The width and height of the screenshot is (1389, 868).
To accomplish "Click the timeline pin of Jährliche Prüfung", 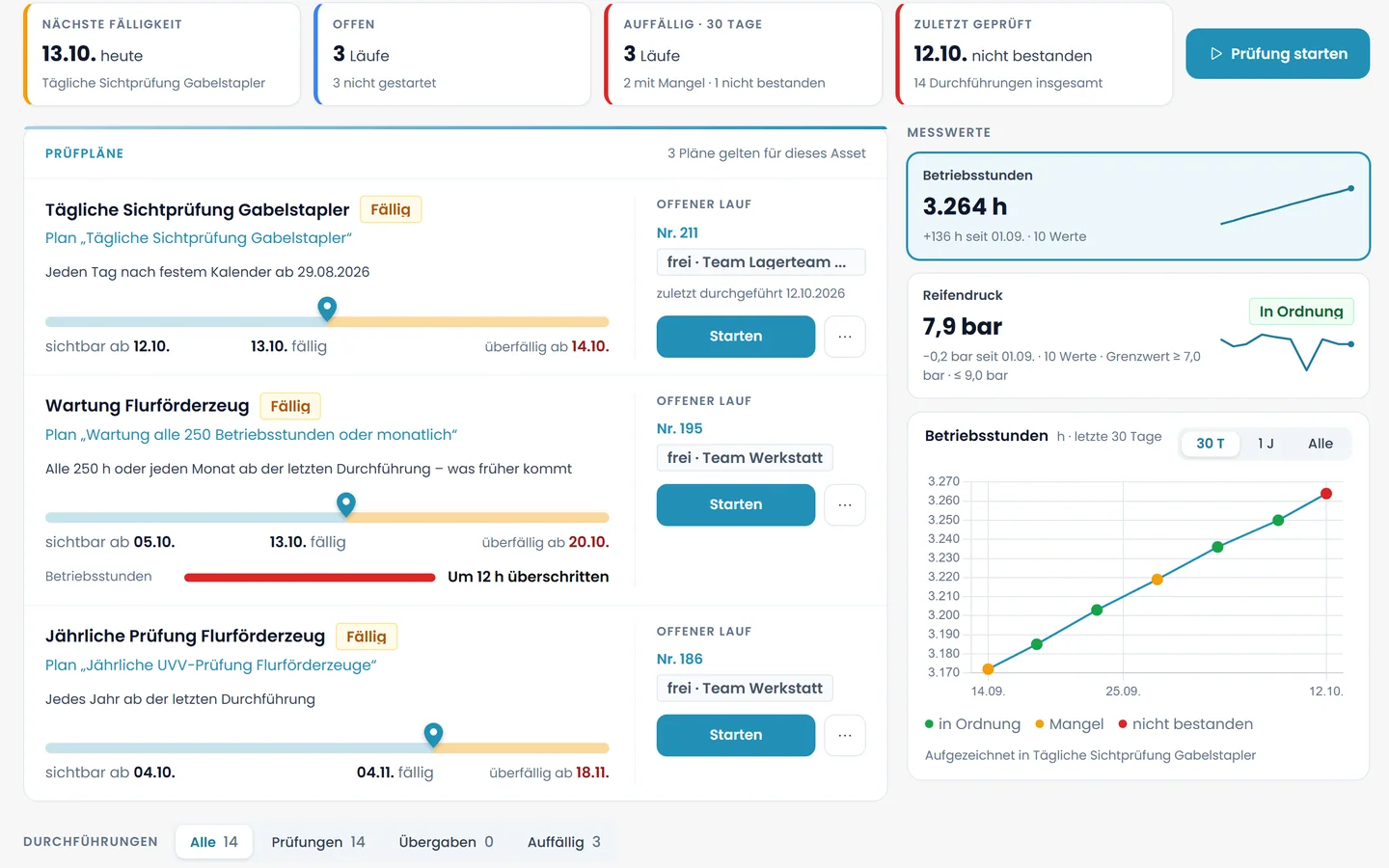I will [x=434, y=735].
